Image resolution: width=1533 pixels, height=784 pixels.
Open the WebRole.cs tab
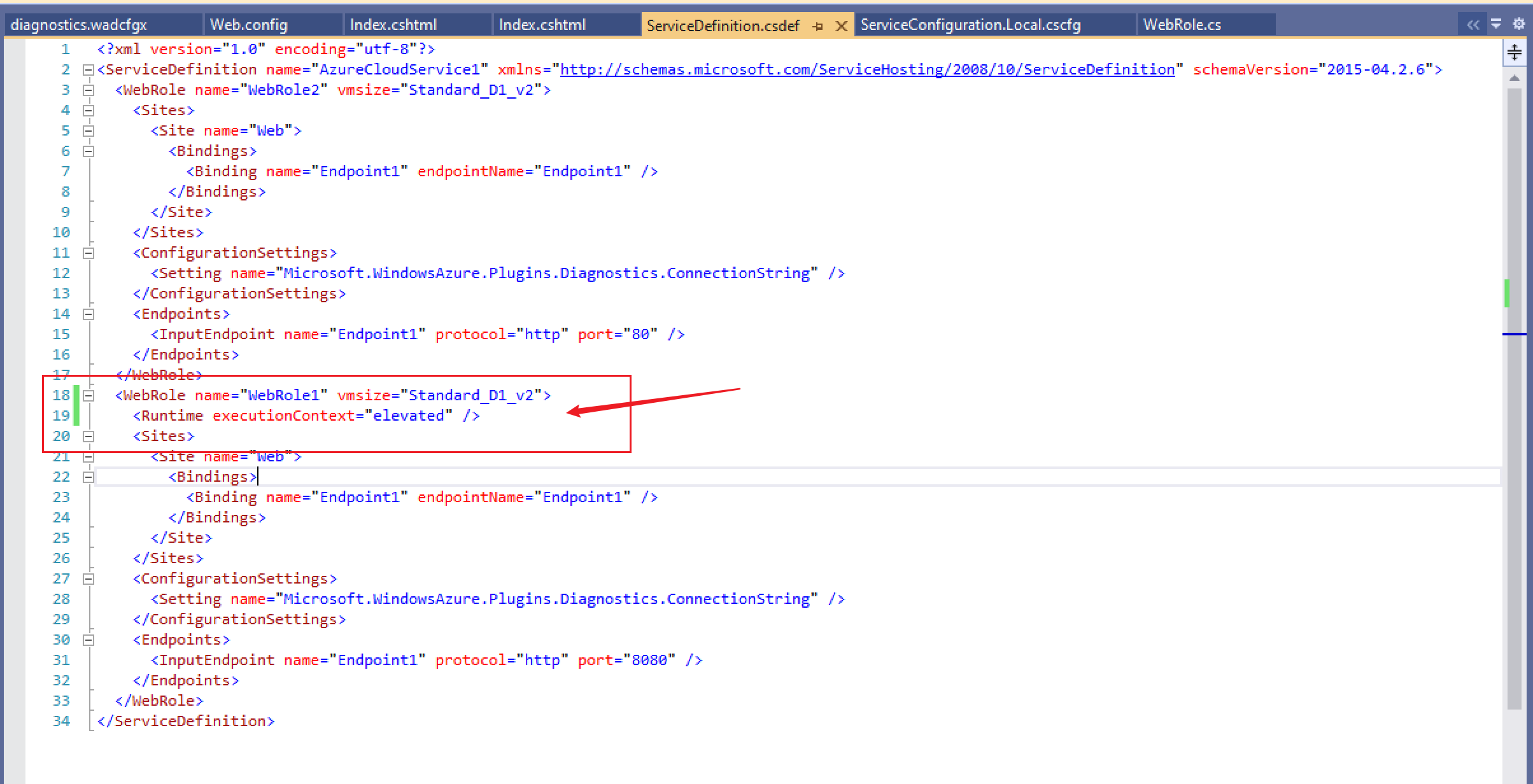1182,25
